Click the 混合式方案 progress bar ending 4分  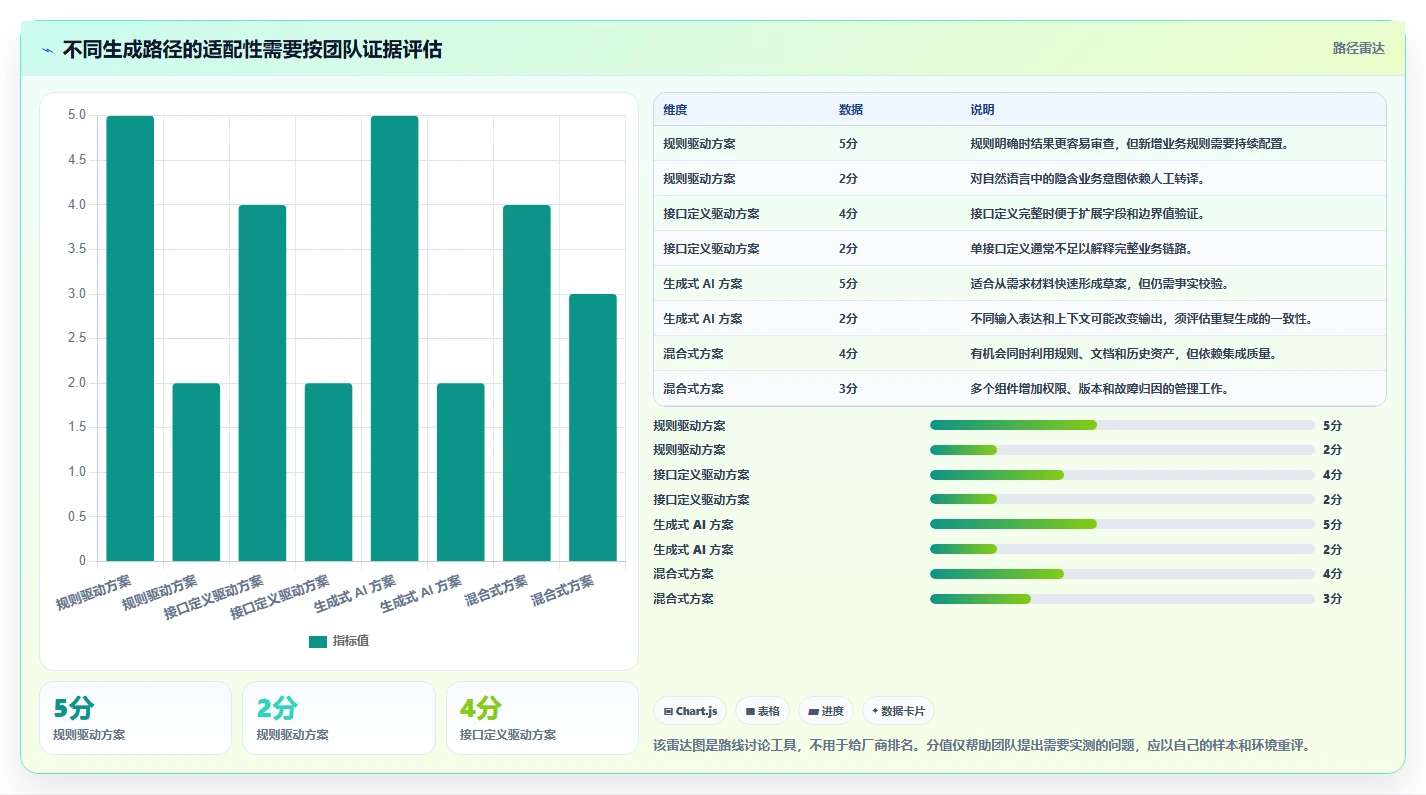(x=1122, y=574)
